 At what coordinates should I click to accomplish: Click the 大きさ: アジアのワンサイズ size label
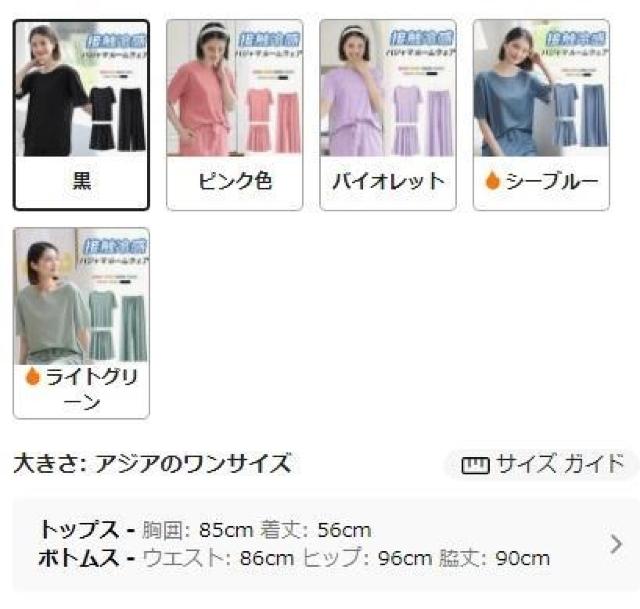153,464
